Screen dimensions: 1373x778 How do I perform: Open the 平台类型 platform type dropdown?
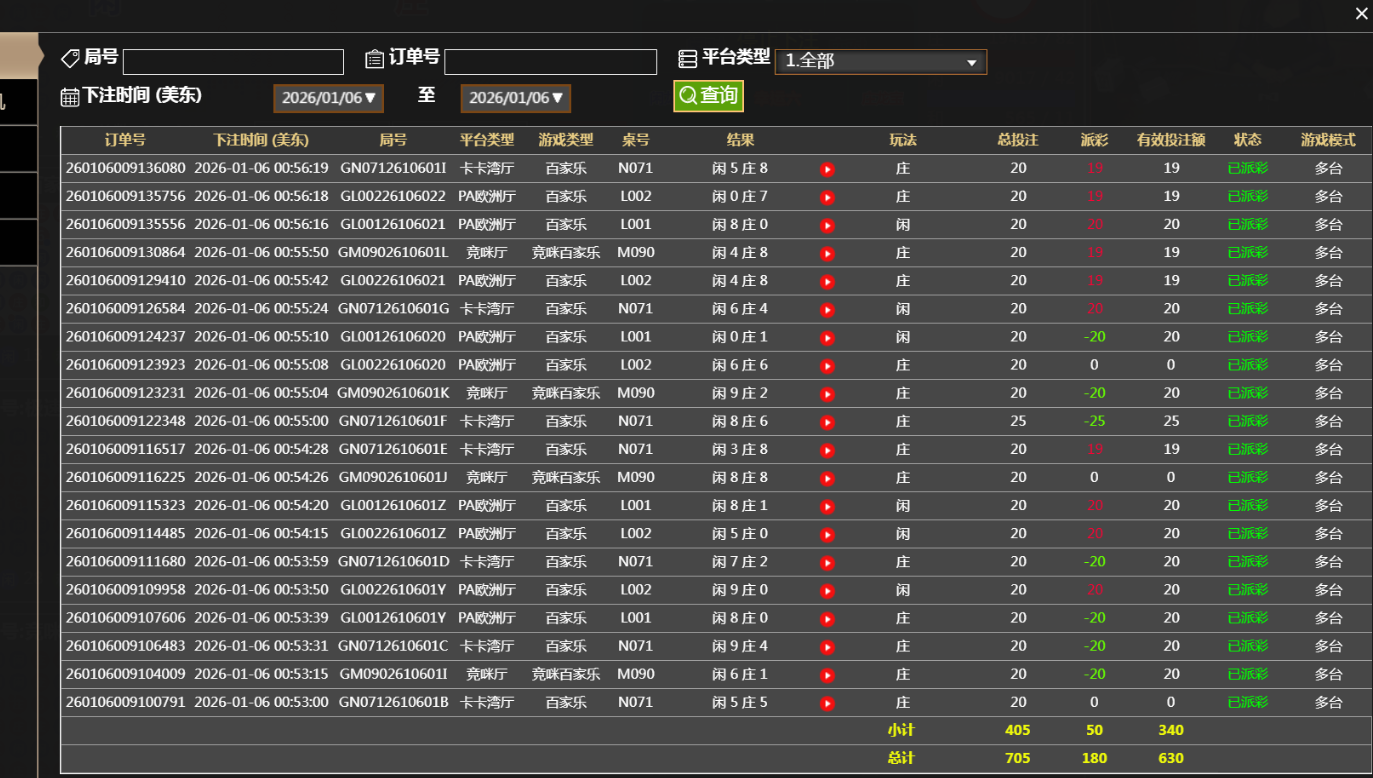[x=880, y=62]
